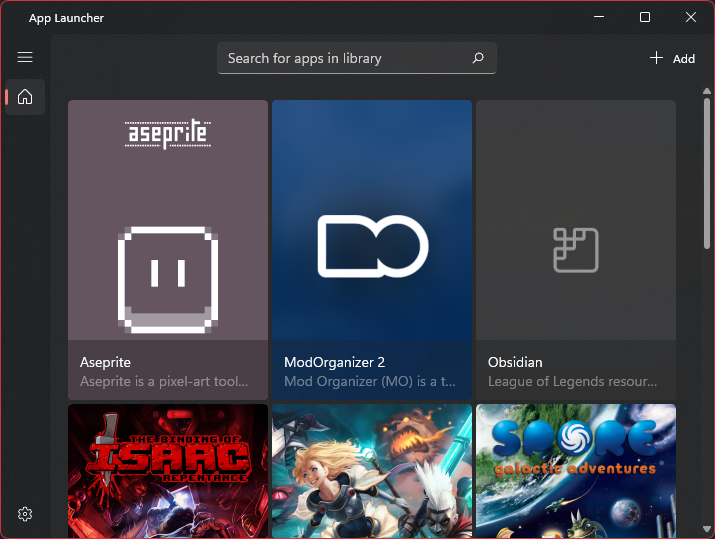Screen dimensions: 715x539
Task: Click description 'League of Legends resour...'
Action: coord(573,381)
